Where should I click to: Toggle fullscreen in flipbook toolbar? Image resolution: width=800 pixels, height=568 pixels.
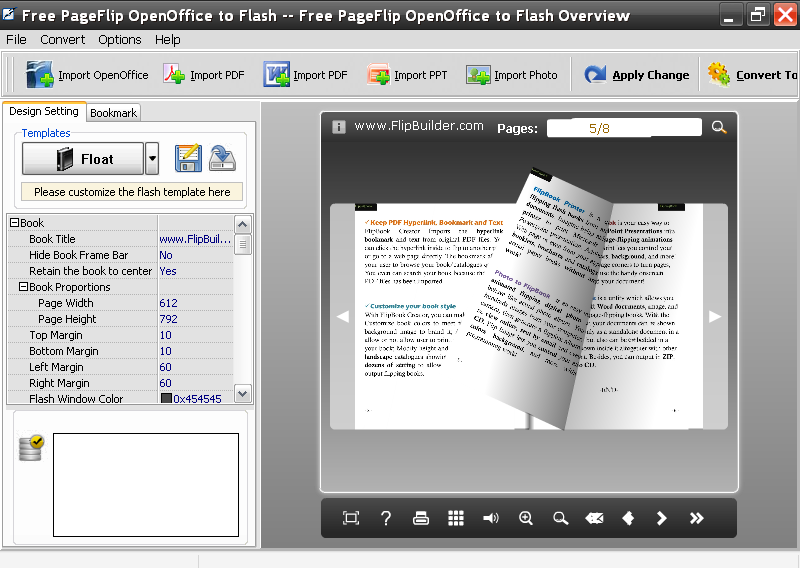[x=351, y=518]
